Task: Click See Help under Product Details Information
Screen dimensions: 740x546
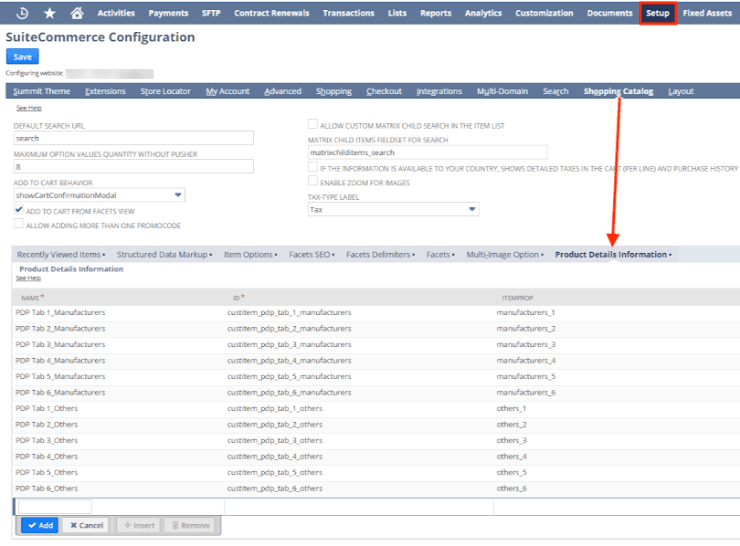Action: (28, 278)
